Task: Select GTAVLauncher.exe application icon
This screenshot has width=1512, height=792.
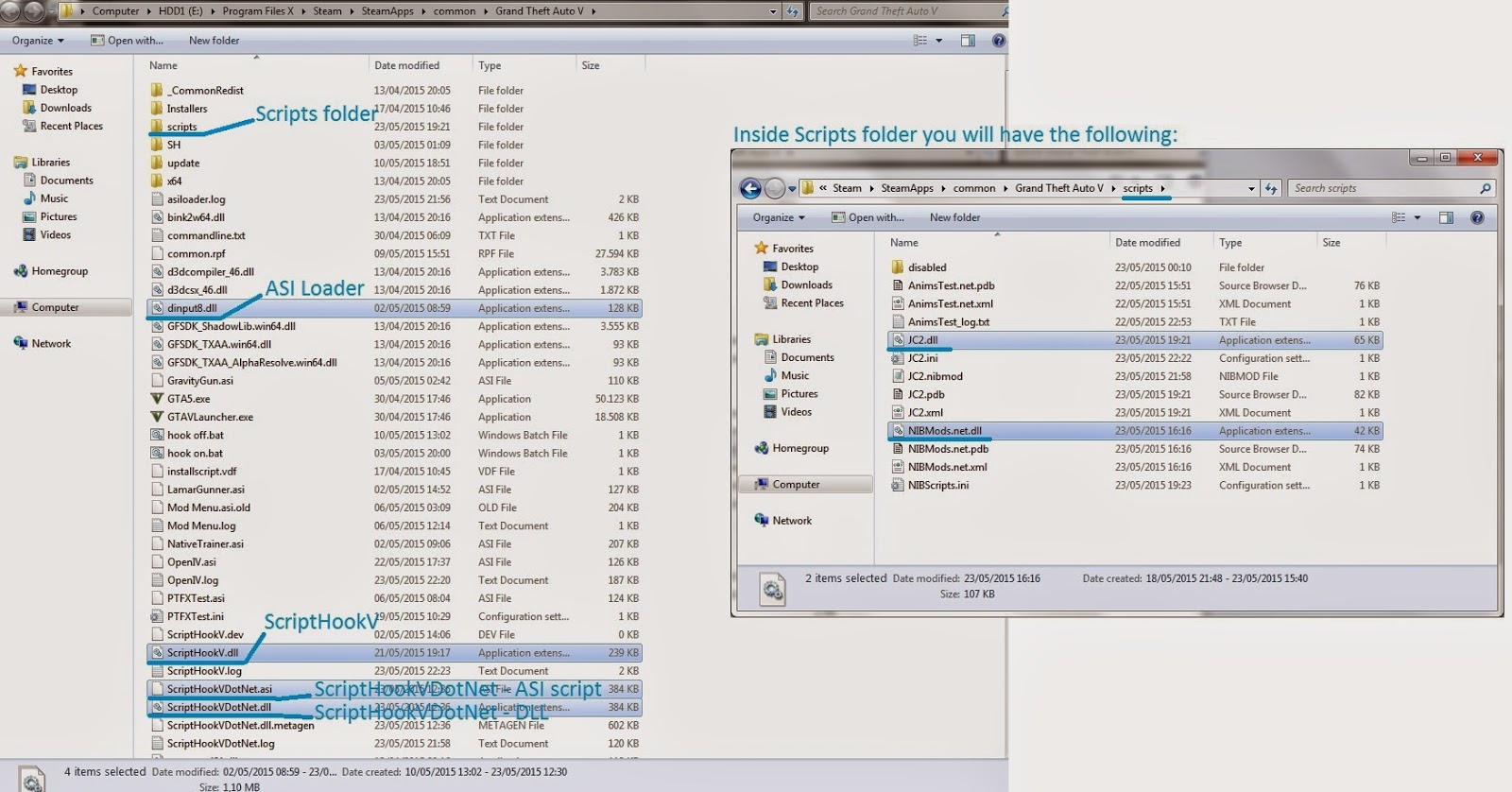Action: pyautogui.click(x=157, y=417)
